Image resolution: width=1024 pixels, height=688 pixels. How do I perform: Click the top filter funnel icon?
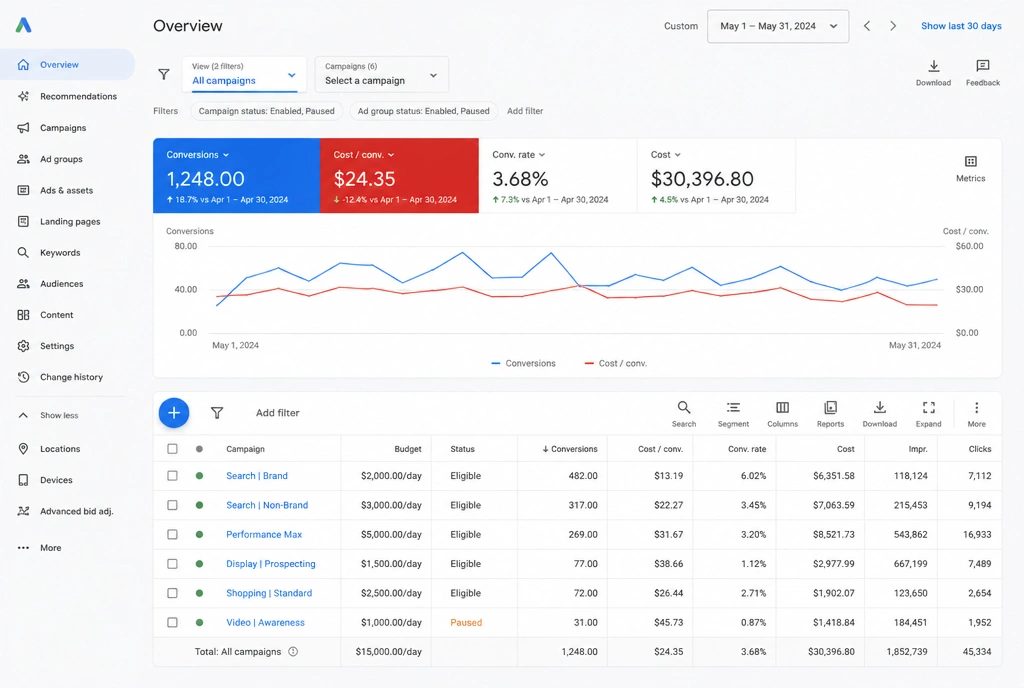[164, 74]
